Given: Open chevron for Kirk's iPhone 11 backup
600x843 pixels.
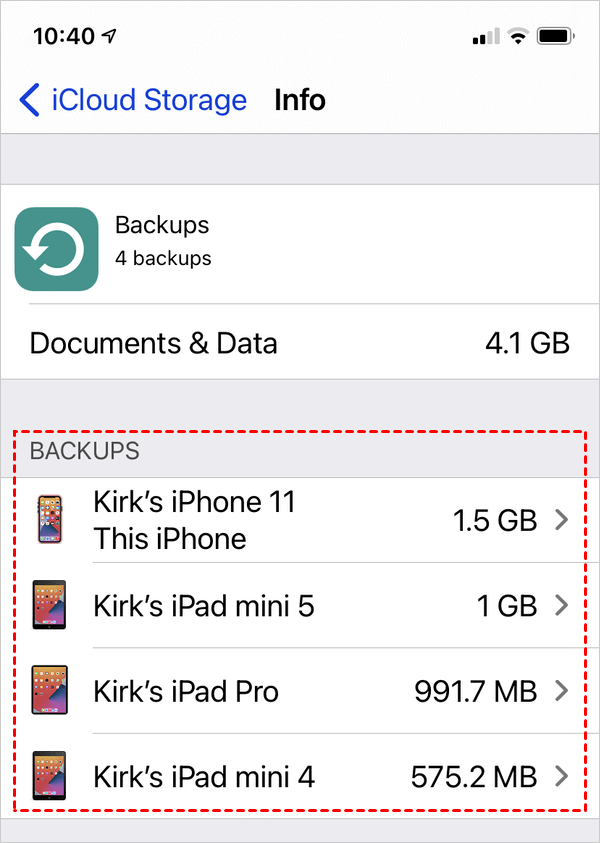Looking at the screenshot, I should (561, 520).
